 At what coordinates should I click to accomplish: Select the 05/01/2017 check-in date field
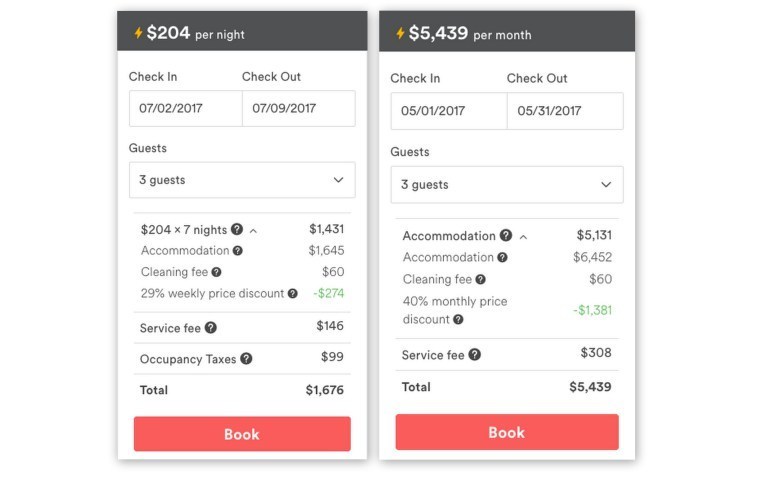coord(448,111)
